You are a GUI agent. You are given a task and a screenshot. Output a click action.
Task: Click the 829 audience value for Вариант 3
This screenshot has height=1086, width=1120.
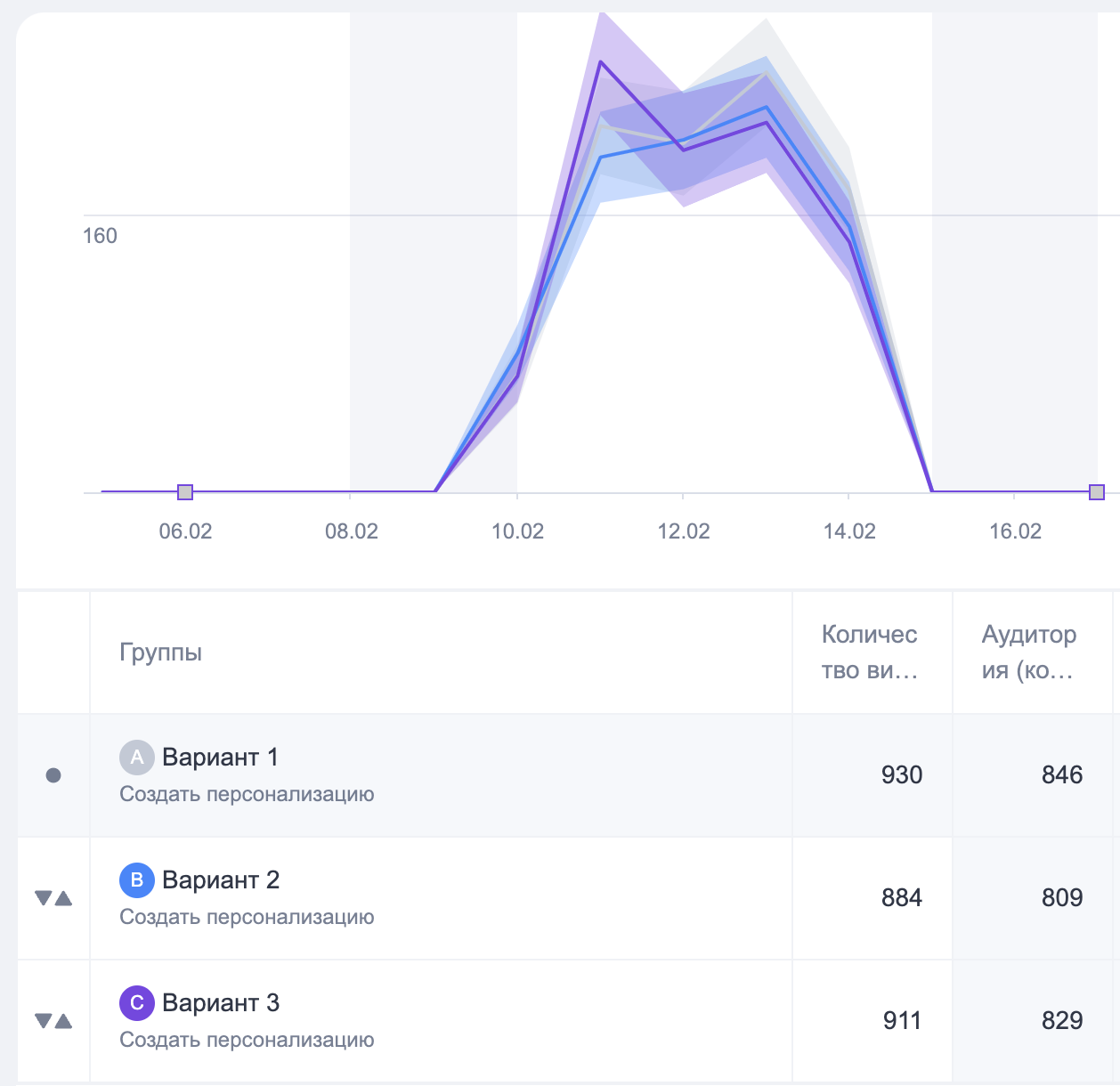[x=1062, y=1021]
